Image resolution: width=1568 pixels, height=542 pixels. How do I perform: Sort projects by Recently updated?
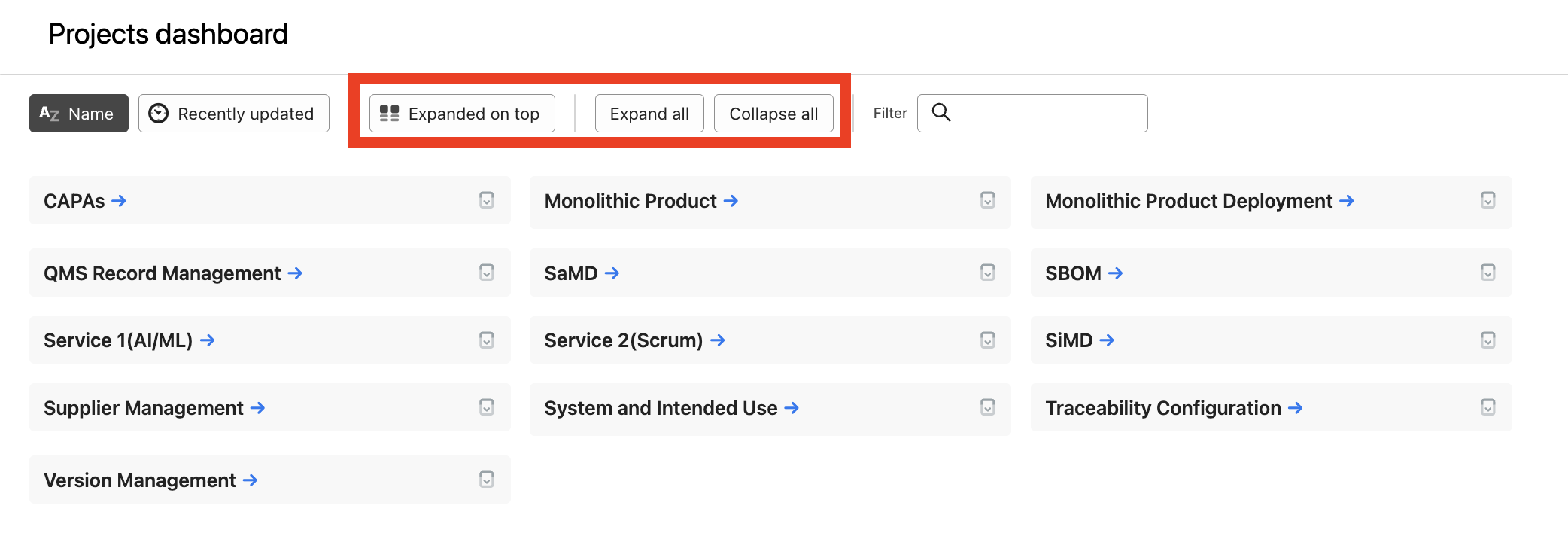234,114
